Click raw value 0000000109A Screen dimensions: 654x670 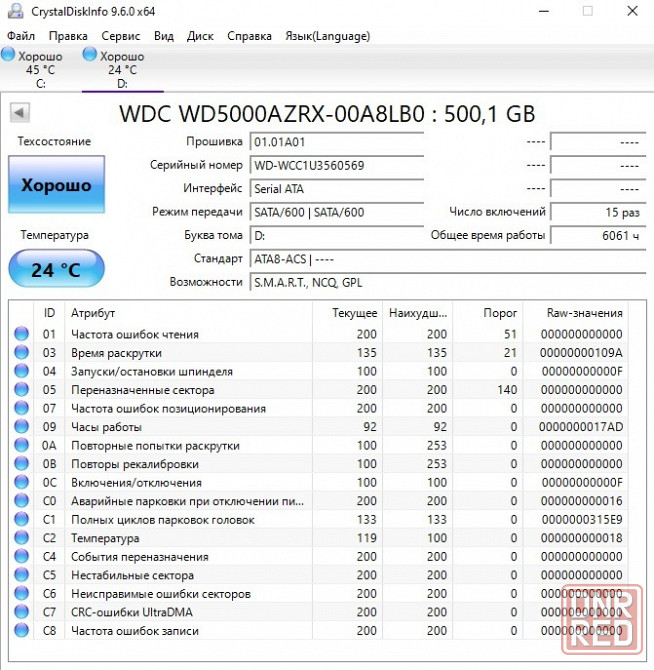coord(581,353)
